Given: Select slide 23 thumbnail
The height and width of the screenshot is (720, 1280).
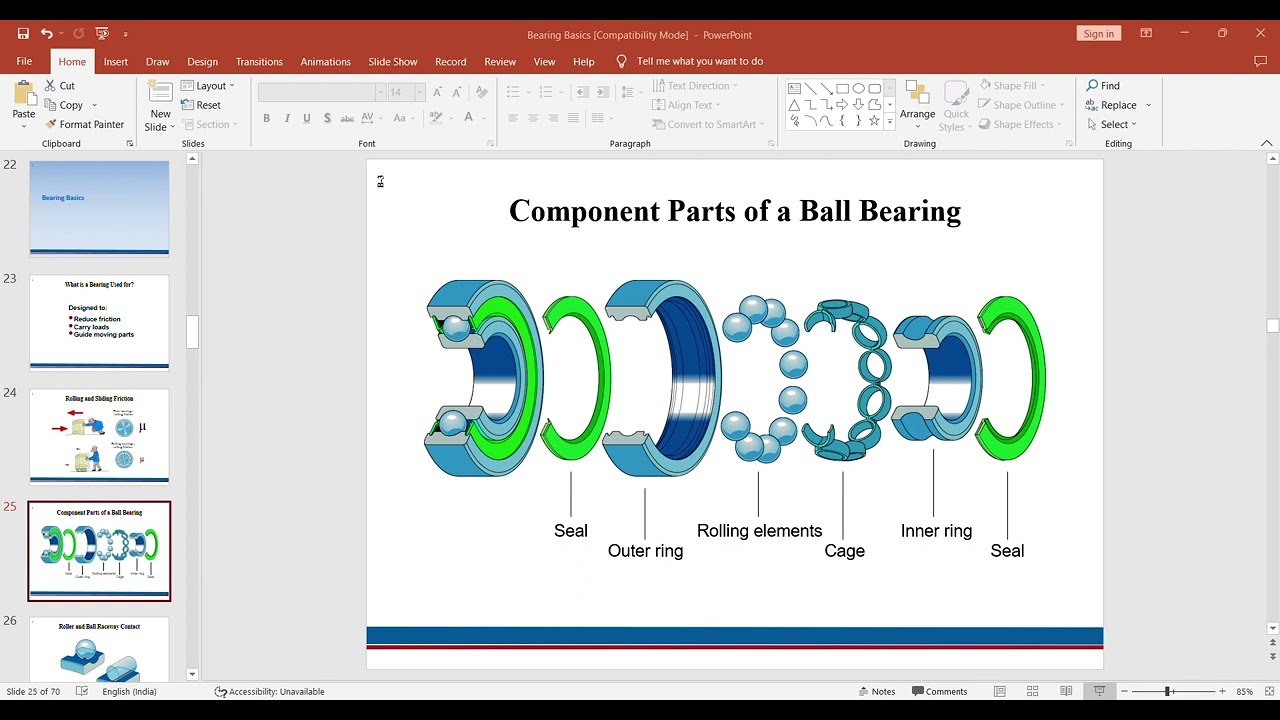Looking at the screenshot, I should tap(99, 322).
